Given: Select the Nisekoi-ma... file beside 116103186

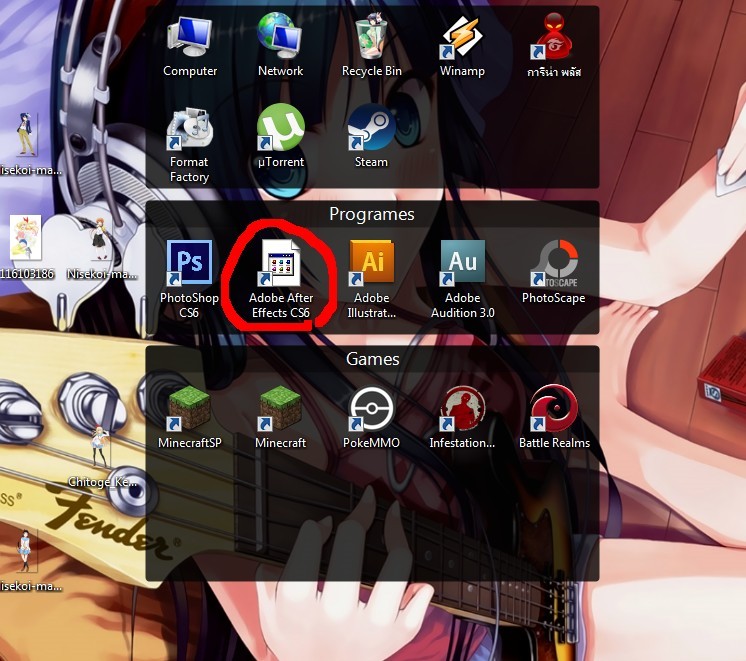Looking at the screenshot, I should pyautogui.click(x=102, y=248).
